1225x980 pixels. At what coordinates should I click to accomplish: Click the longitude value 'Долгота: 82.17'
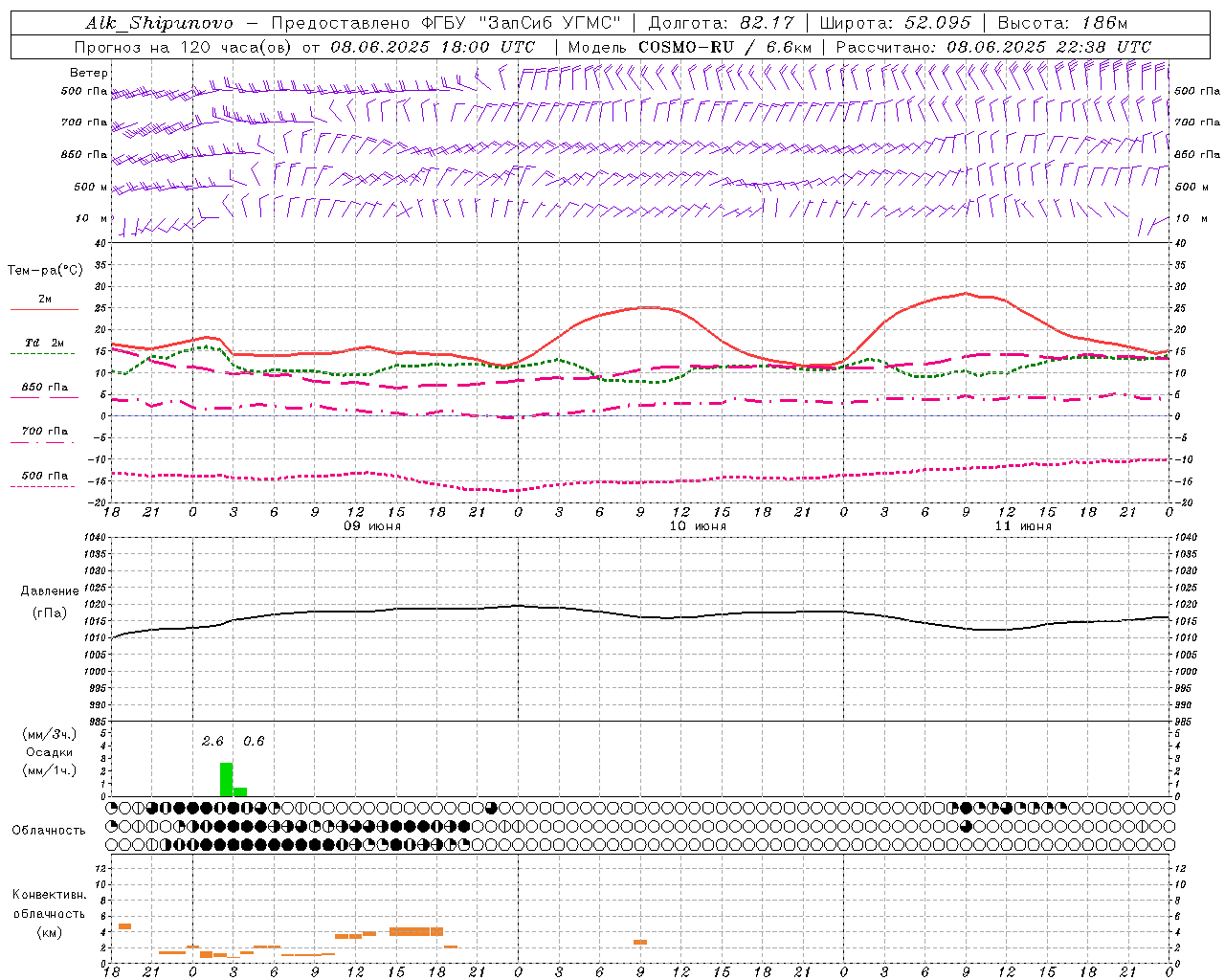tap(721, 23)
